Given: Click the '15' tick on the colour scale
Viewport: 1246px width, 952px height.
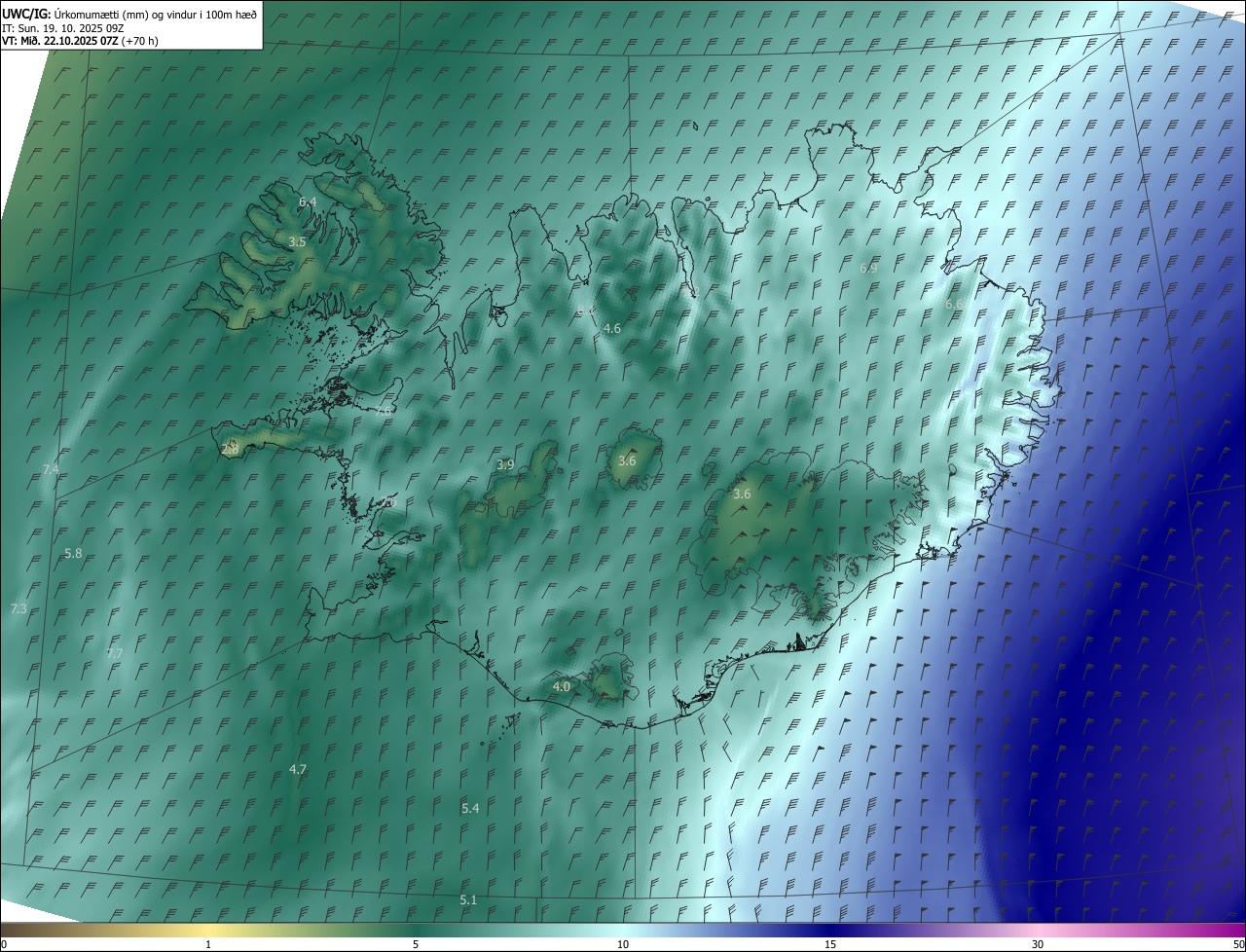Looking at the screenshot, I should [x=830, y=944].
